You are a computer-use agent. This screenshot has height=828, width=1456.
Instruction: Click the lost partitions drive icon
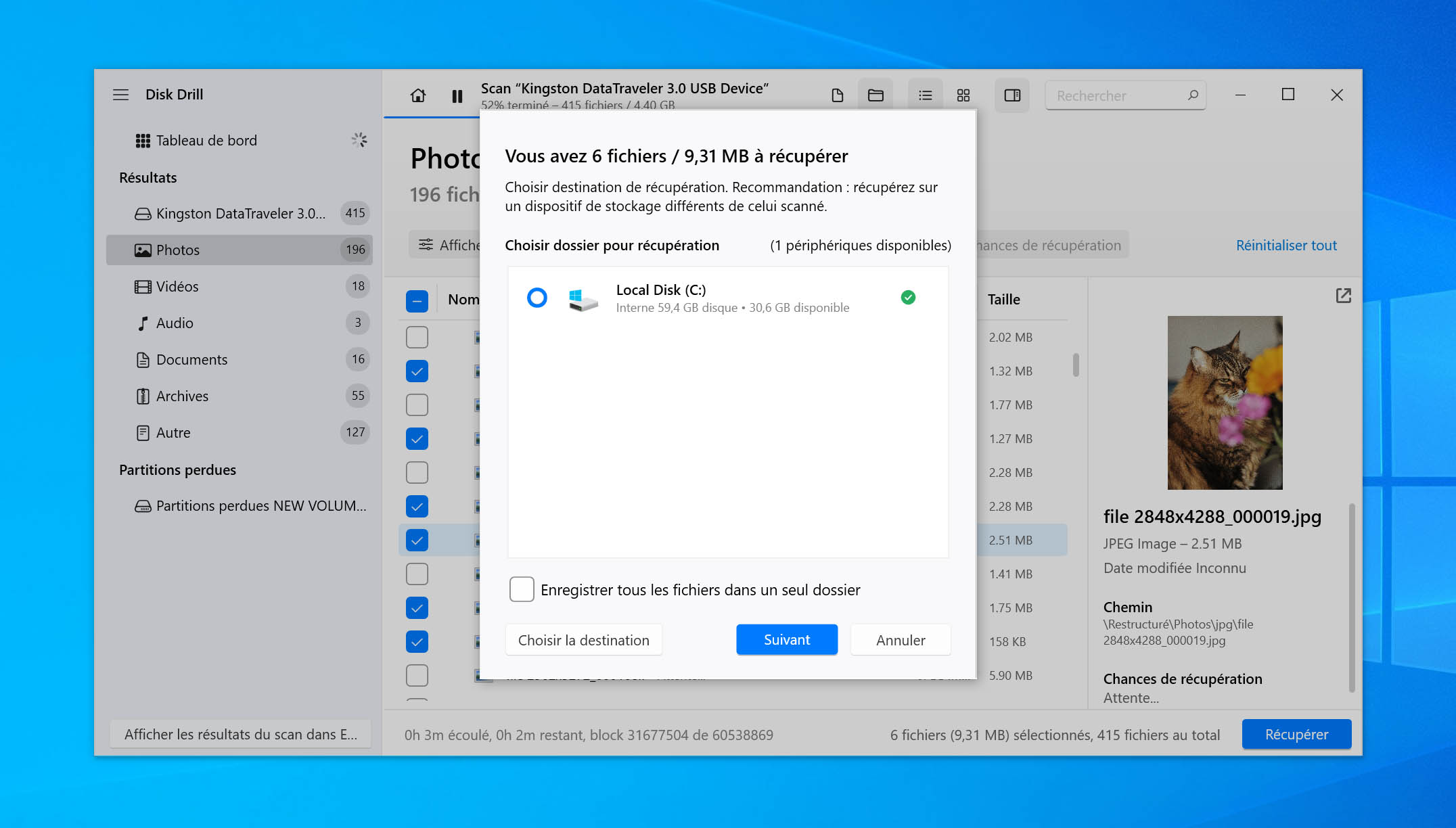tap(143, 506)
